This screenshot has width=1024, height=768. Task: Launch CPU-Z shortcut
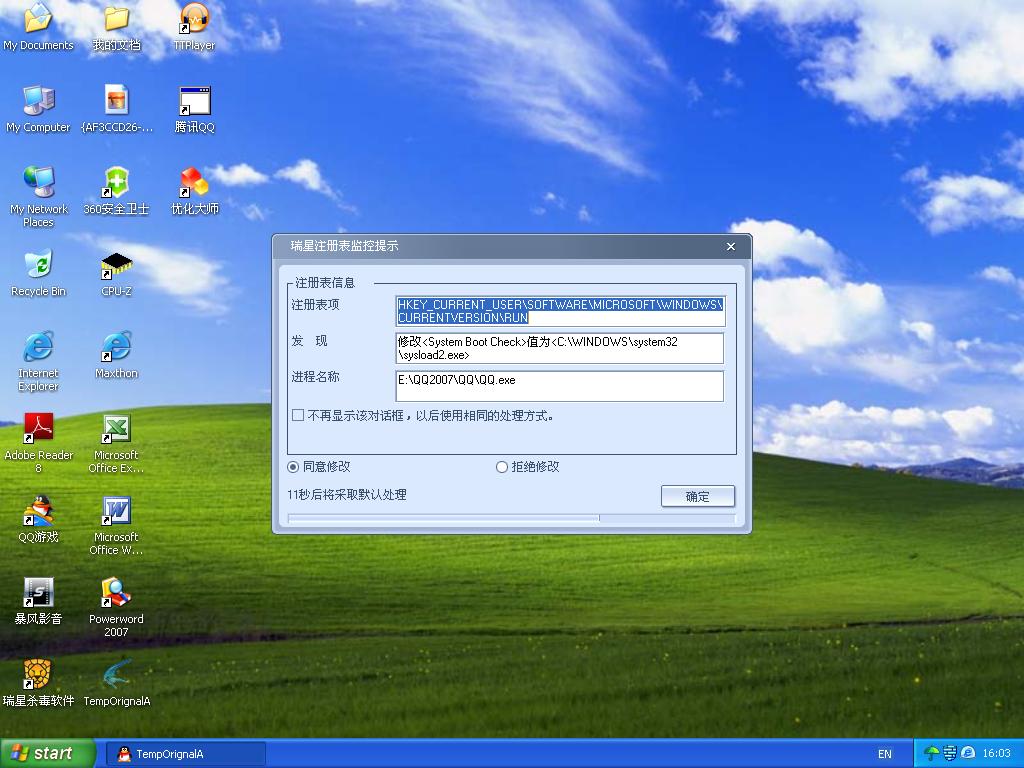(116, 273)
